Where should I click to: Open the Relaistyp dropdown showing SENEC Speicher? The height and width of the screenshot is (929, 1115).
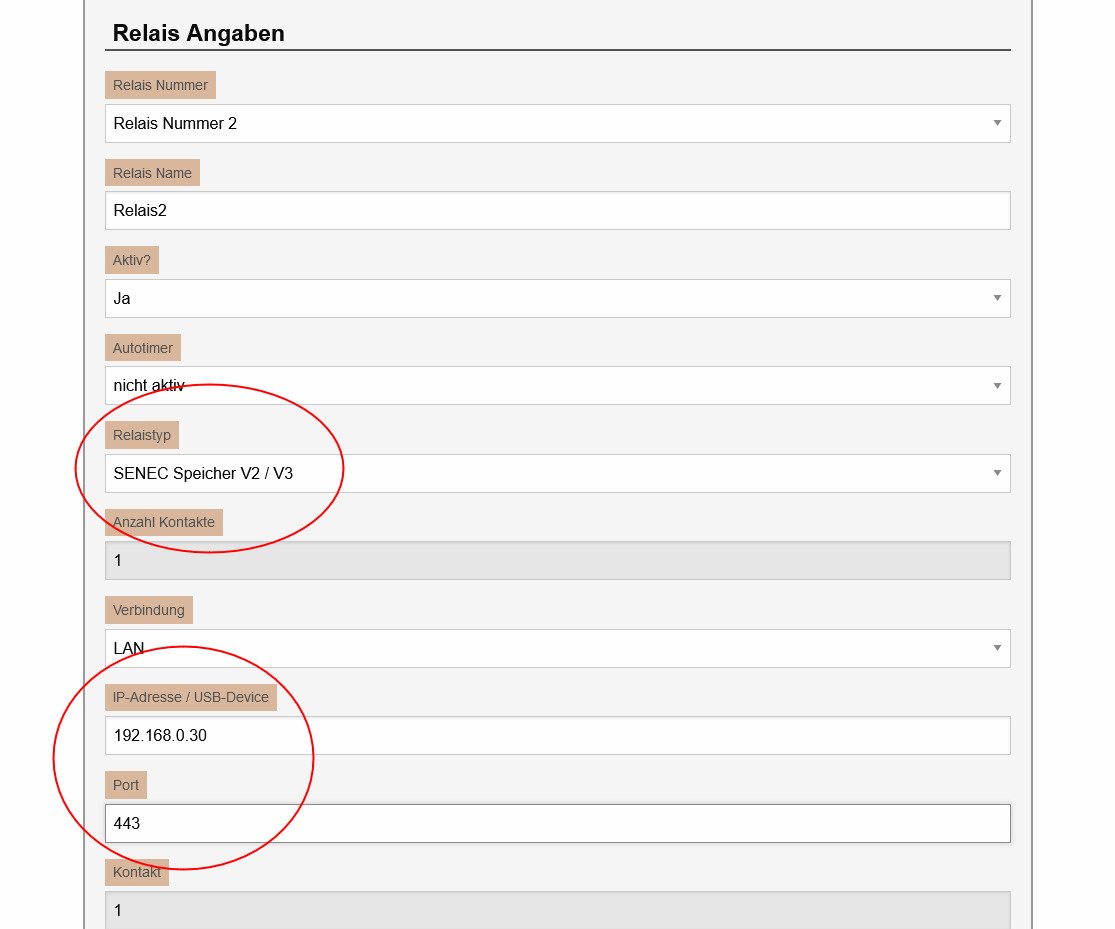pyautogui.click(x=557, y=473)
